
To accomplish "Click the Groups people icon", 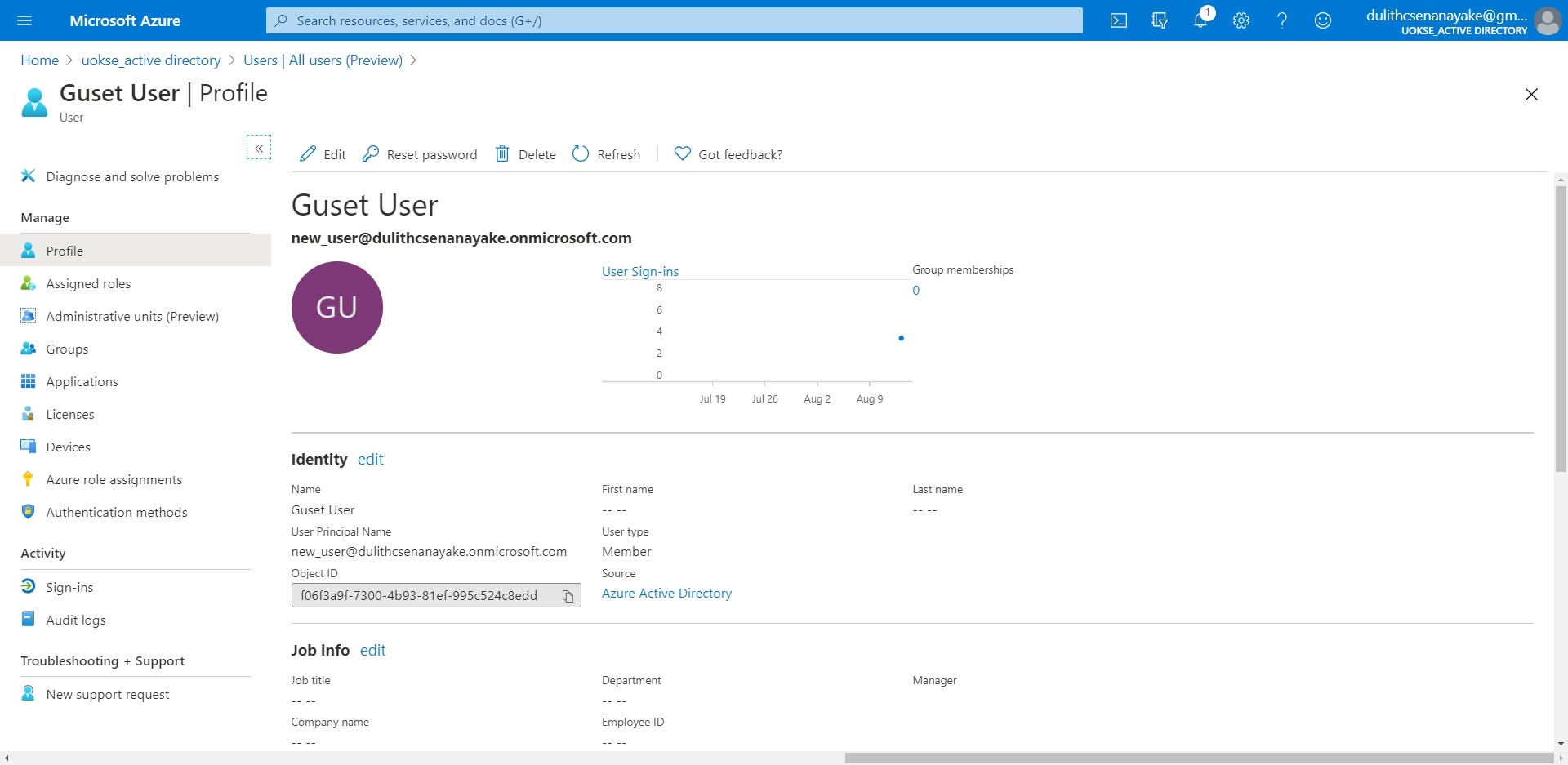I will pyautogui.click(x=28, y=349).
